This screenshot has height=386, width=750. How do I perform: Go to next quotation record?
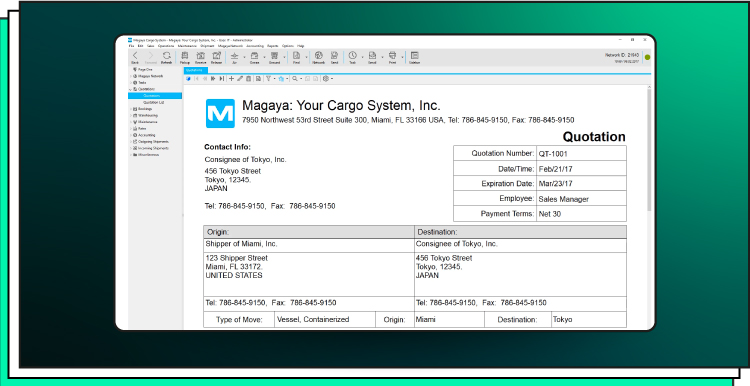[x=213, y=79]
